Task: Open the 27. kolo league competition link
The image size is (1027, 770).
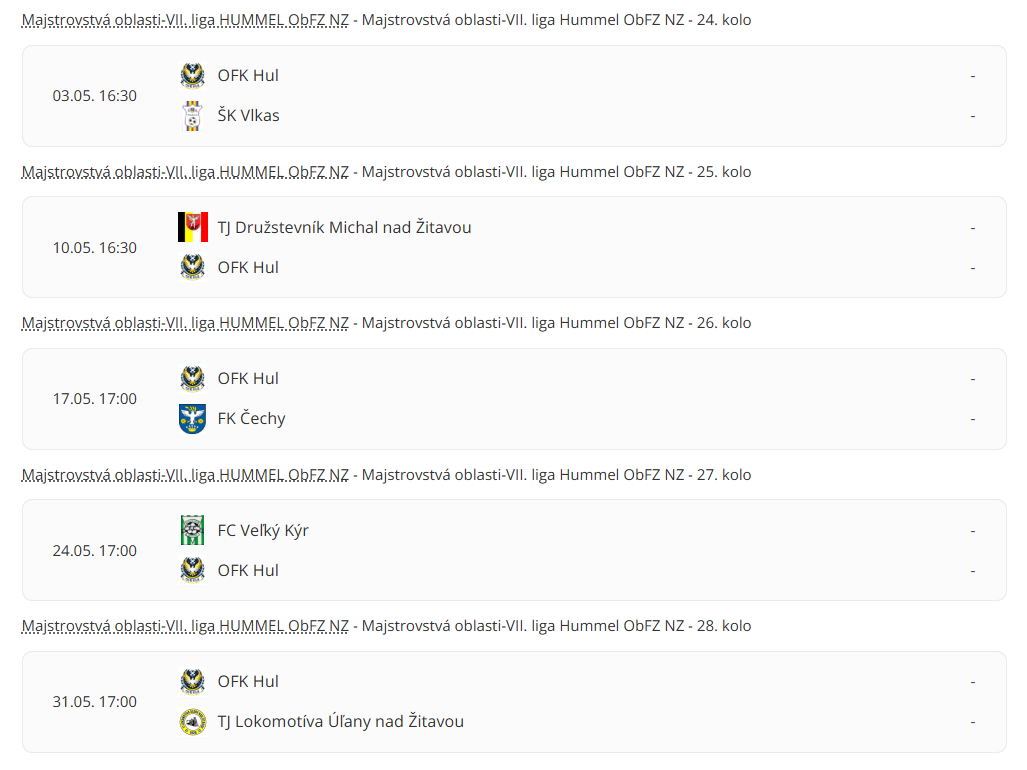Action: click(x=185, y=475)
